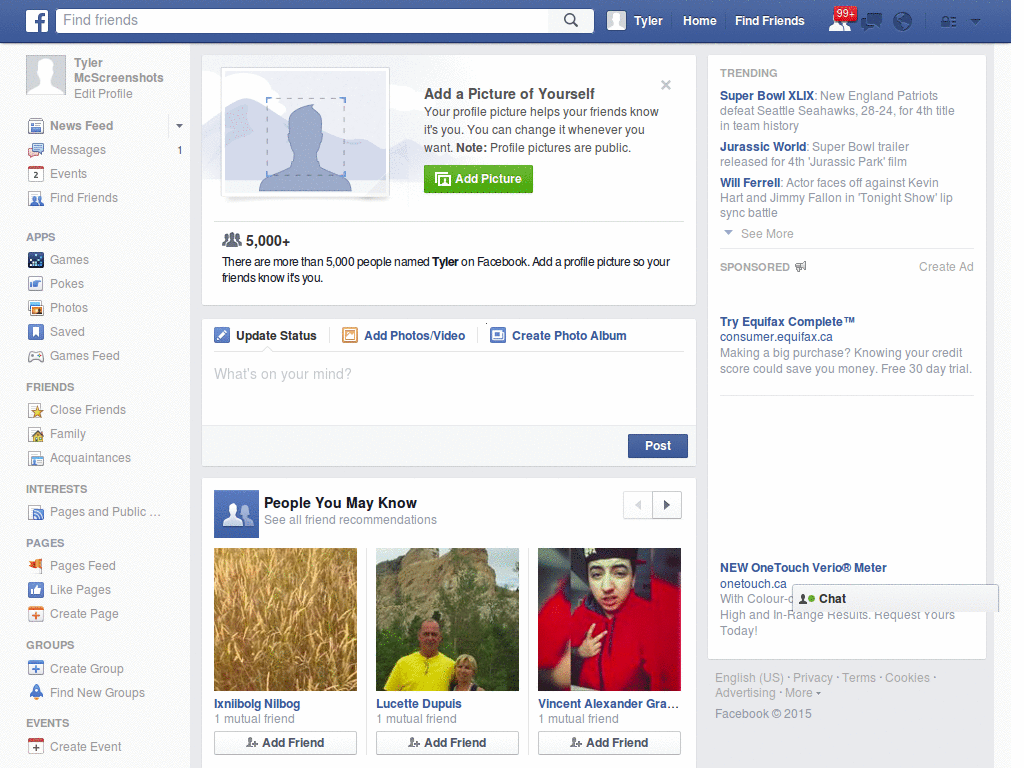Viewport: 1024px width, 768px height.
Task: Open Will Ferrell trending topic
Action: [750, 183]
